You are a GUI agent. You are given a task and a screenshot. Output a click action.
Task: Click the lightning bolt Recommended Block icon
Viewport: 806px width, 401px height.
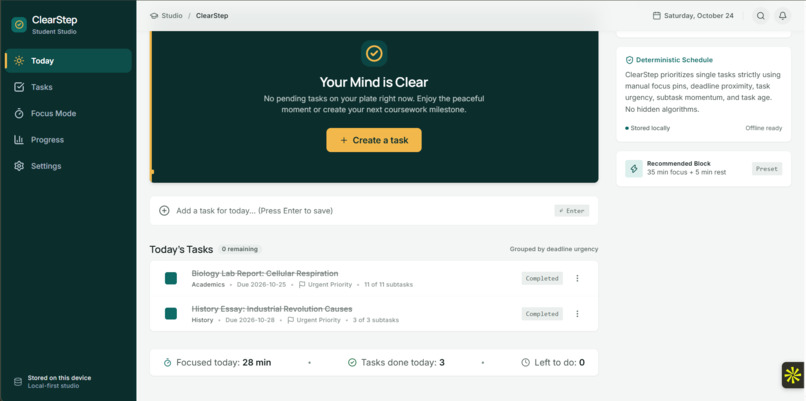click(634, 169)
